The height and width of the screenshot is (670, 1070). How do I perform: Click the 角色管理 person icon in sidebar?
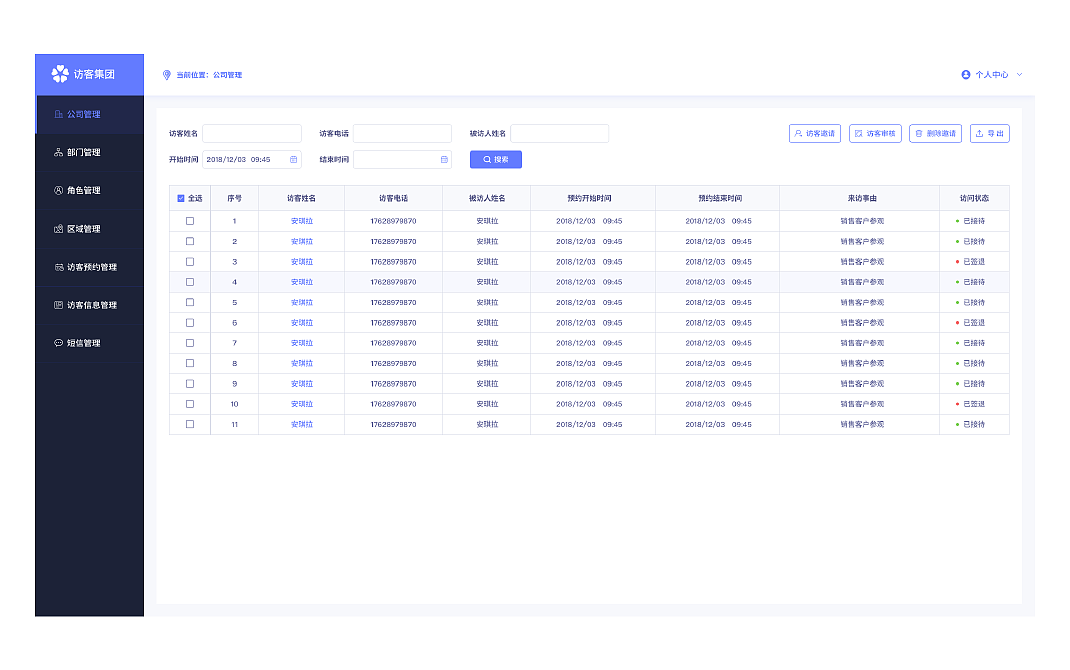click(59, 191)
